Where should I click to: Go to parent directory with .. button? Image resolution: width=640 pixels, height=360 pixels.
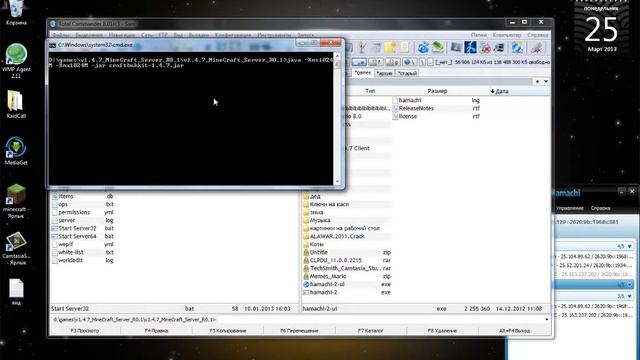[x=430, y=62]
